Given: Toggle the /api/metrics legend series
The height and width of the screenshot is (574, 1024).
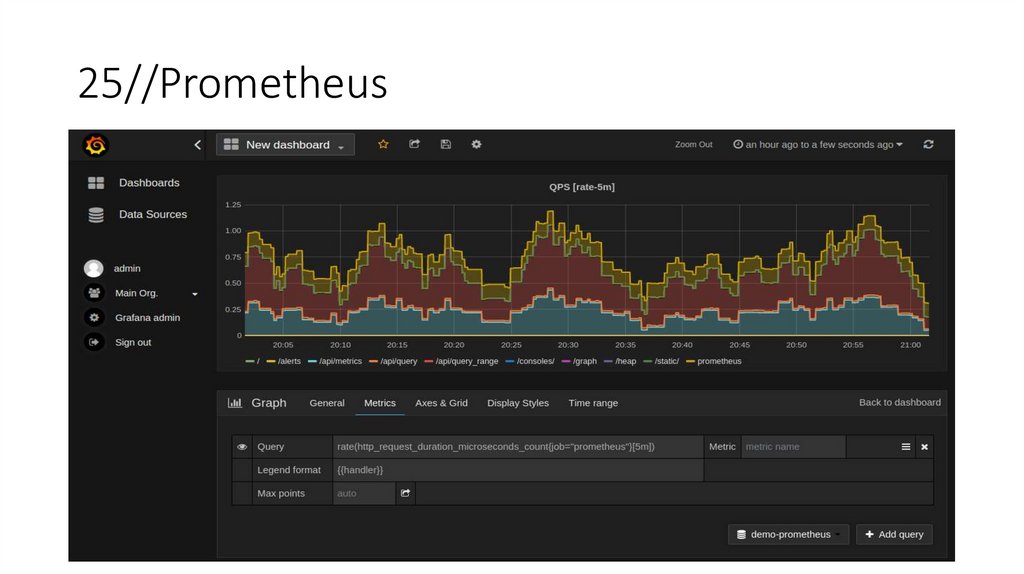Looking at the screenshot, I should pos(334,361).
